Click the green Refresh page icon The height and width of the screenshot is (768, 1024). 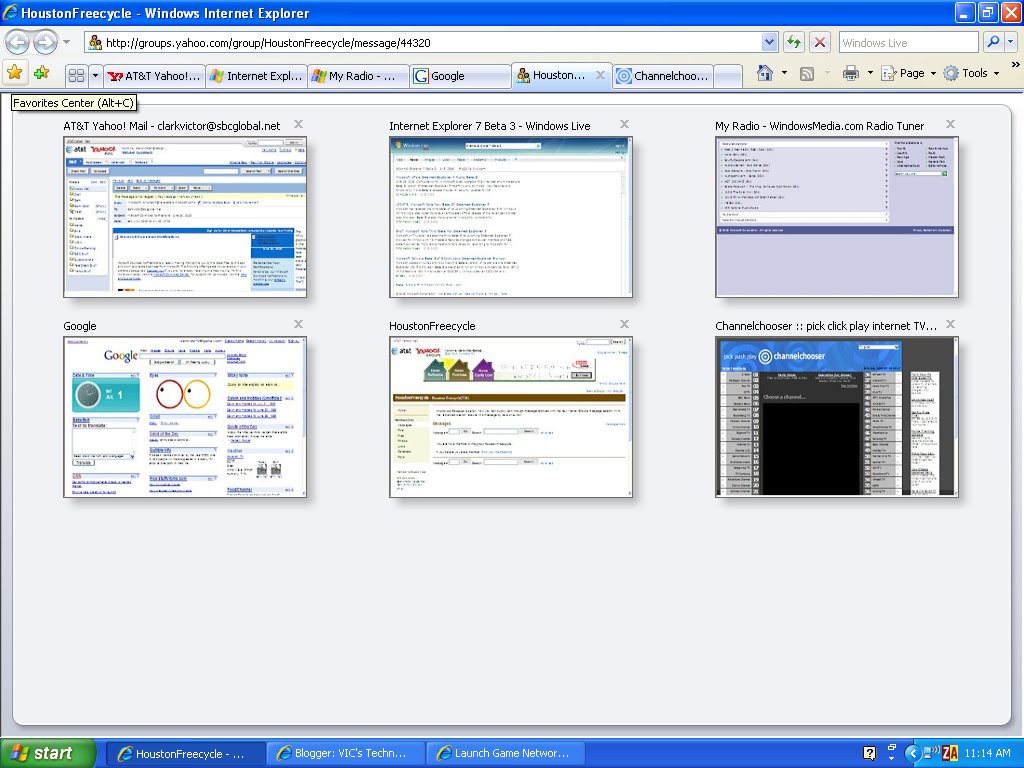(793, 42)
